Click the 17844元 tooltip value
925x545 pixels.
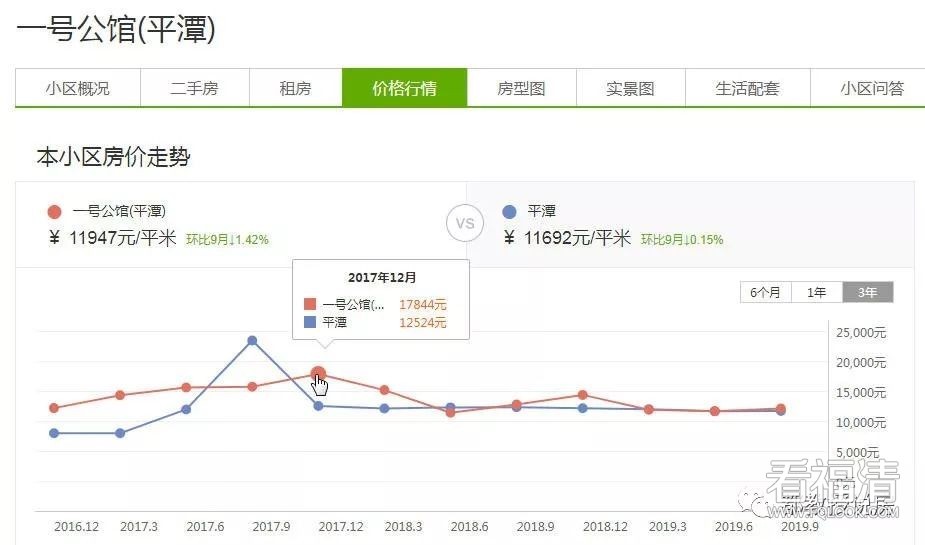(422, 304)
